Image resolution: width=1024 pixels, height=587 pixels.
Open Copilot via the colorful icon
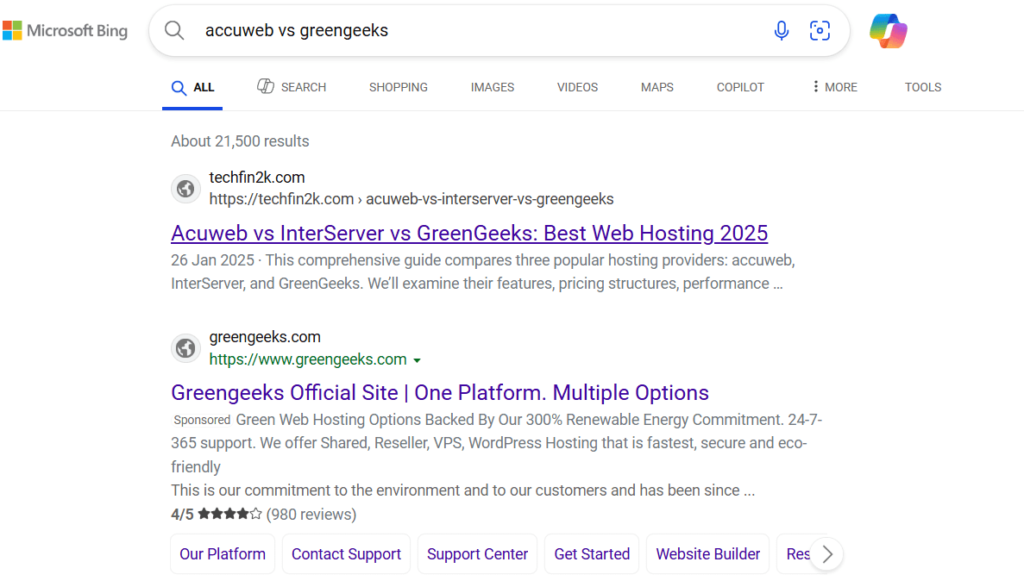888,31
